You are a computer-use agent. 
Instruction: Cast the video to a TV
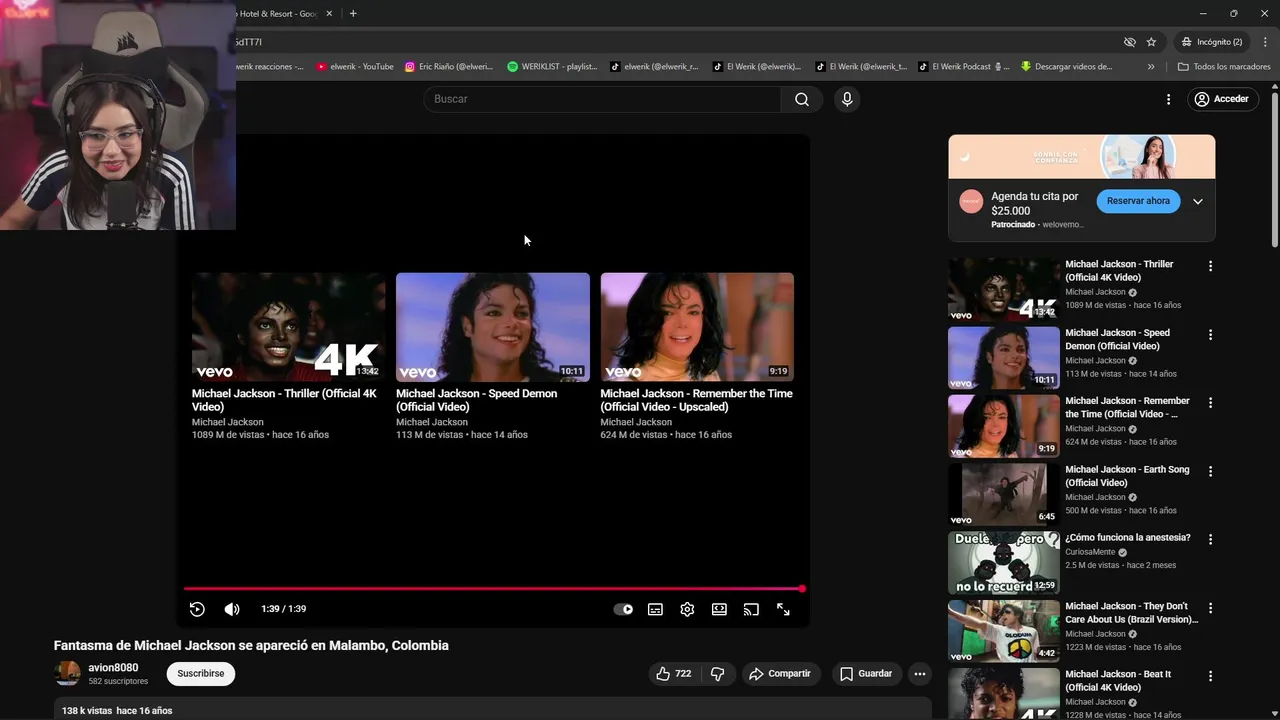[x=751, y=609]
